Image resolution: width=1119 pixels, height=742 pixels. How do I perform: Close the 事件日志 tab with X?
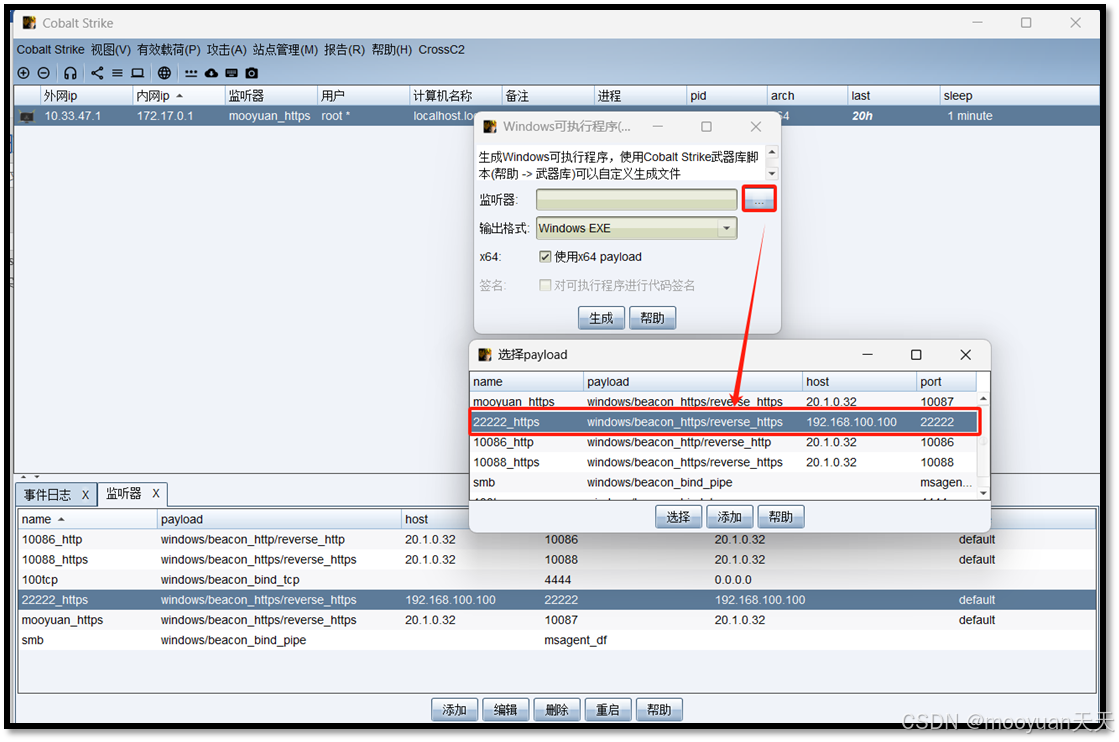click(x=85, y=494)
